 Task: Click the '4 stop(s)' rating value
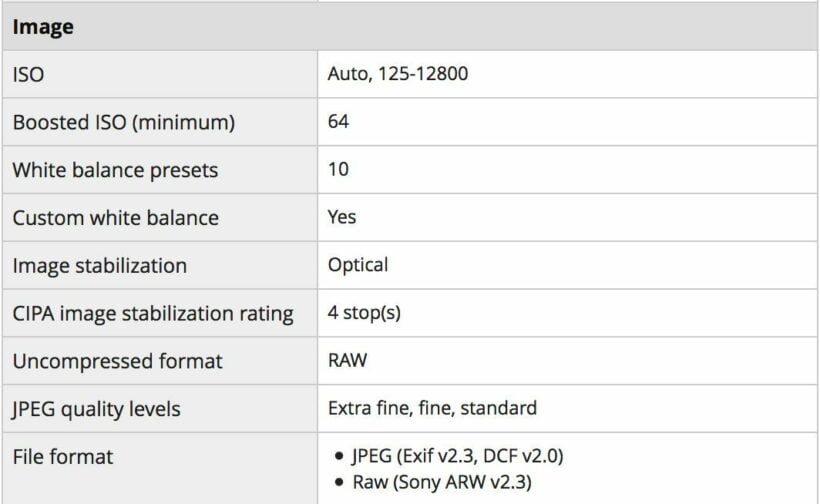pos(364,313)
